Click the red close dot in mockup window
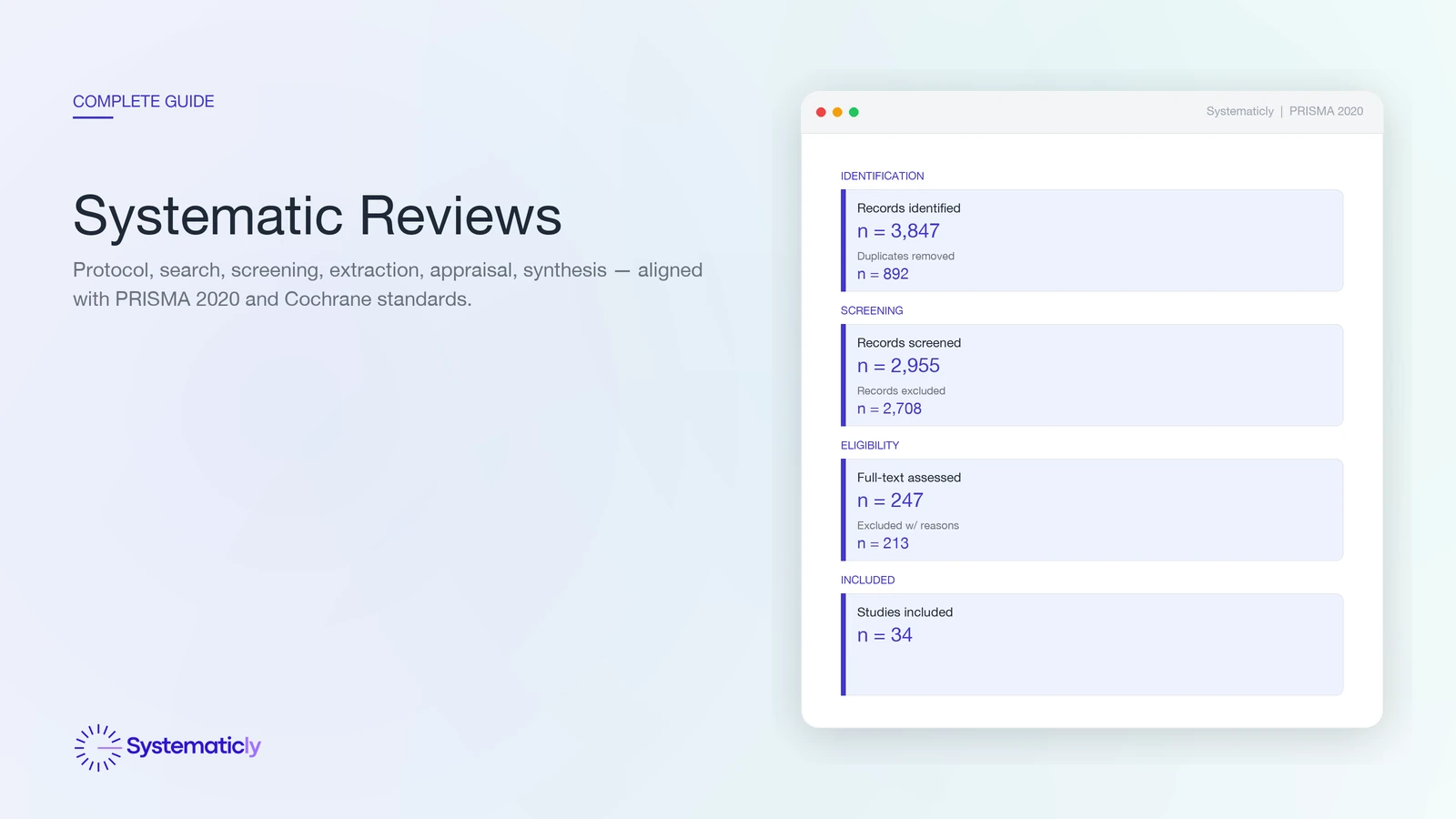The image size is (1456, 819). (821, 112)
